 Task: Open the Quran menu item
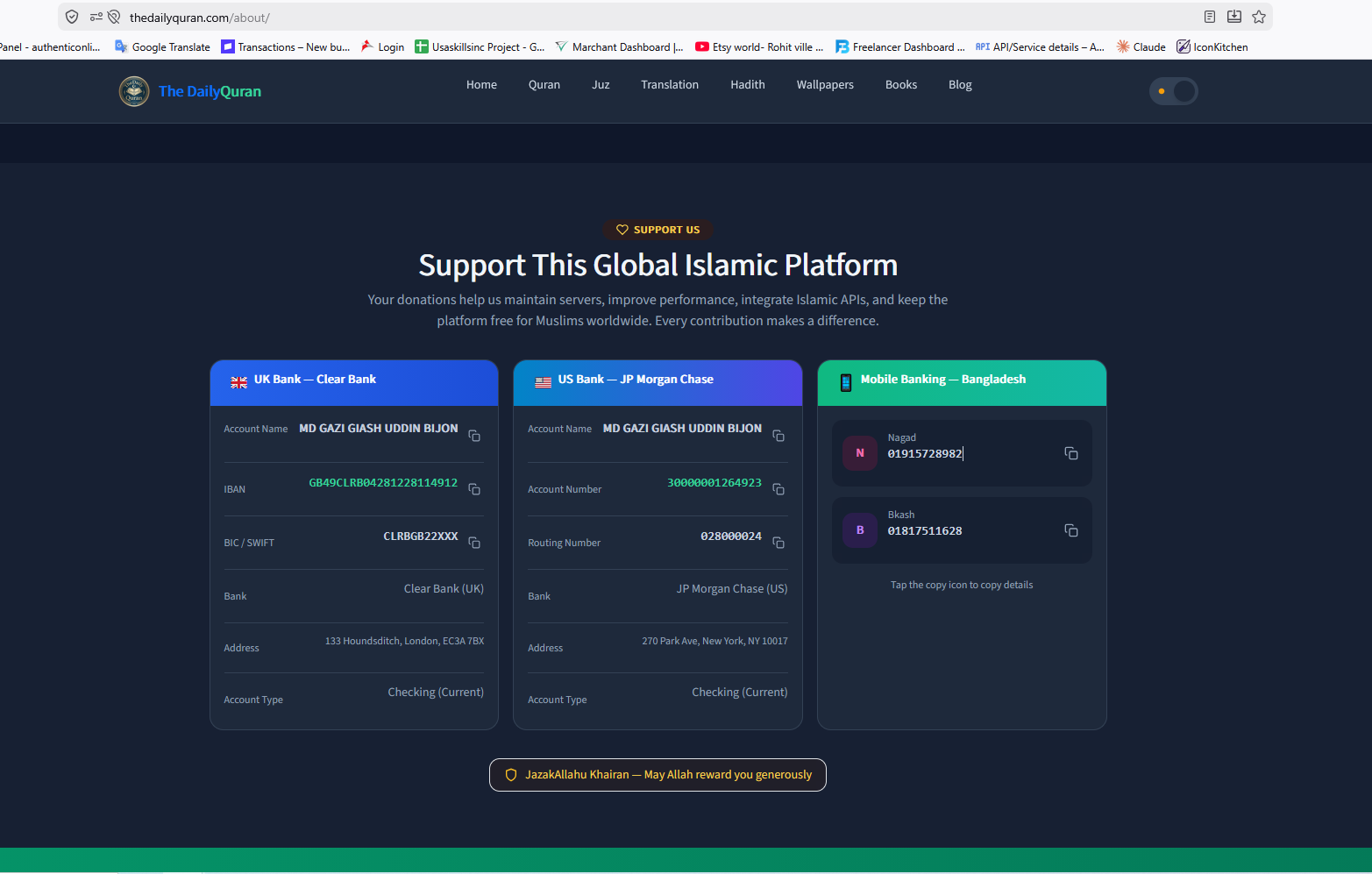(x=544, y=85)
